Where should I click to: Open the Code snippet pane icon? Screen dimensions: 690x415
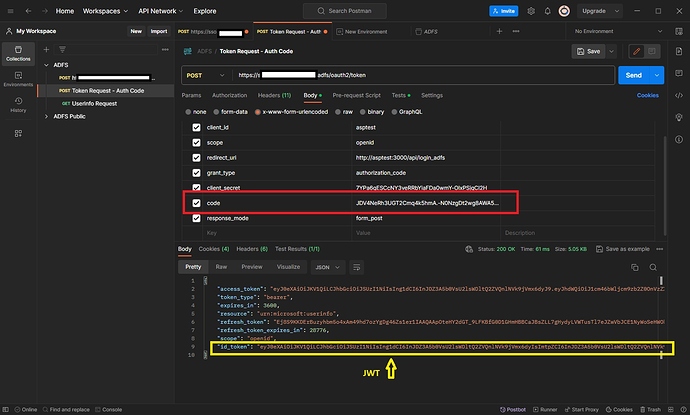(x=679, y=95)
